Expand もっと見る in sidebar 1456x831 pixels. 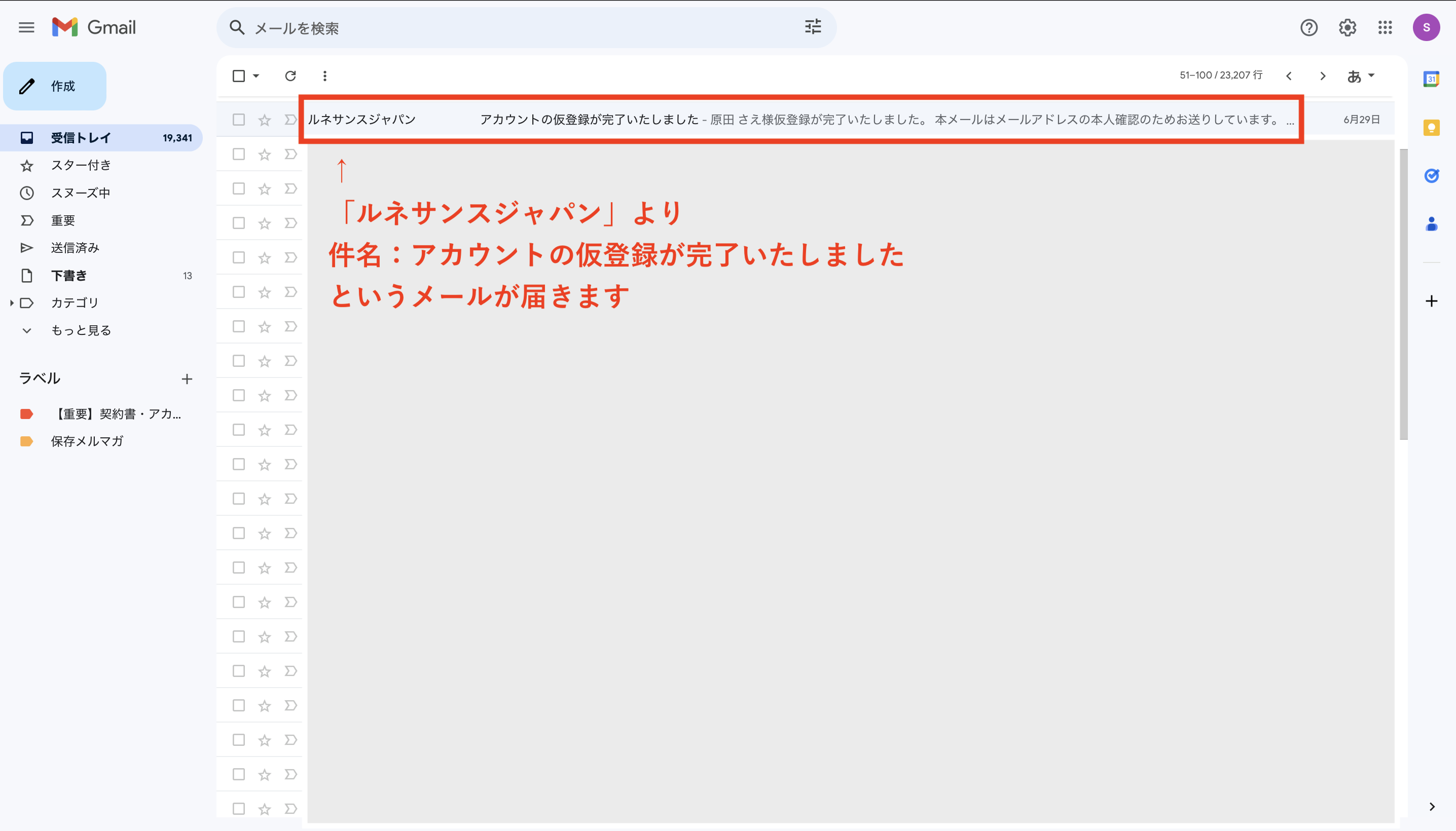coord(80,330)
